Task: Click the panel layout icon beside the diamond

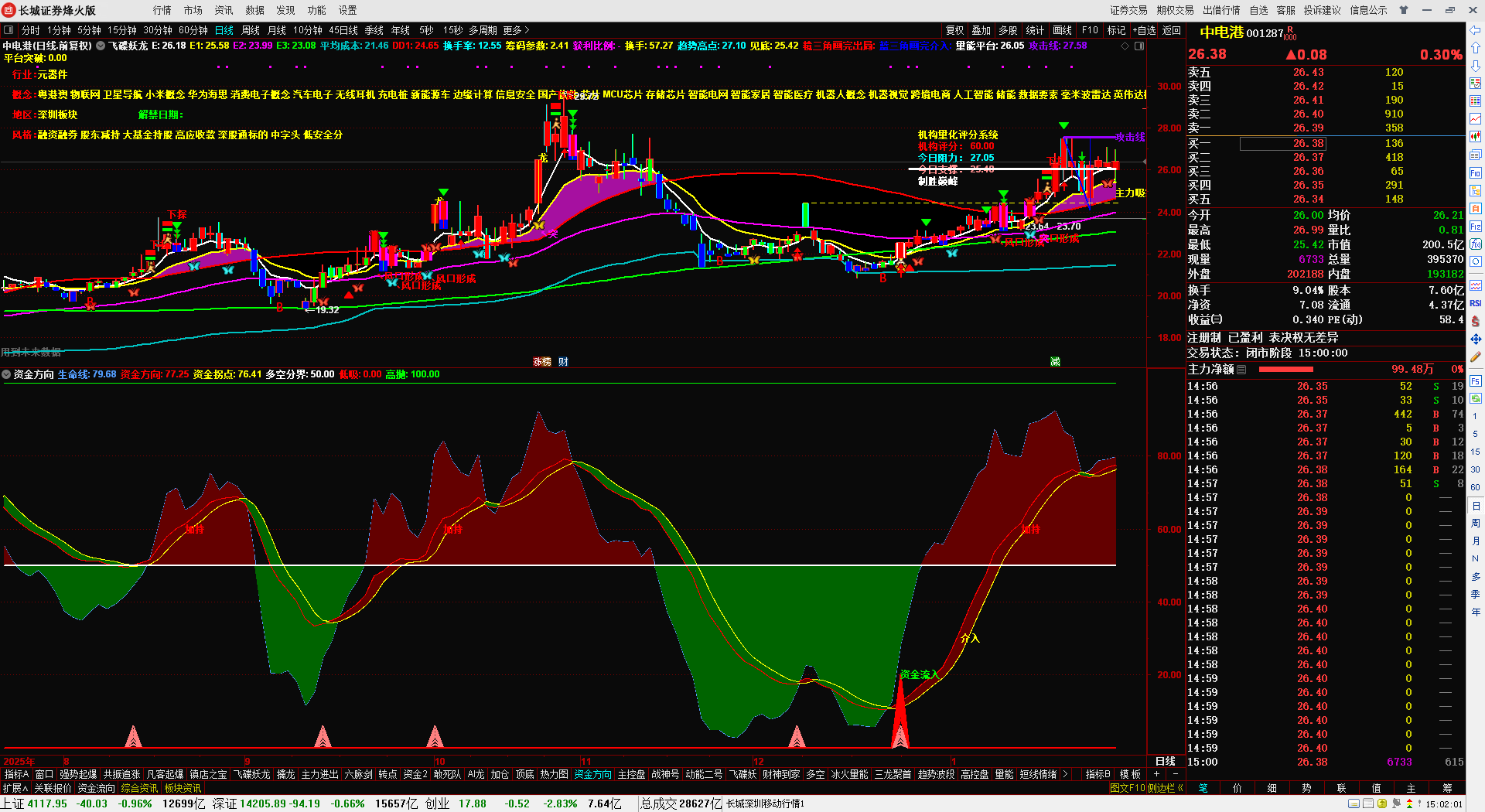Action: (x=1139, y=46)
